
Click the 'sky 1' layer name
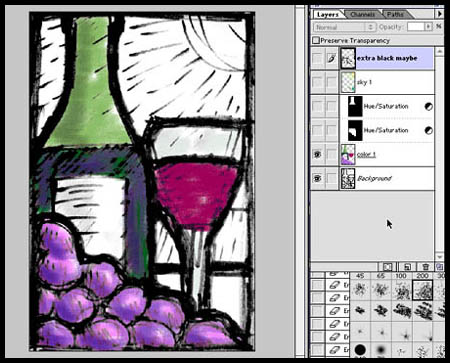coord(364,82)
